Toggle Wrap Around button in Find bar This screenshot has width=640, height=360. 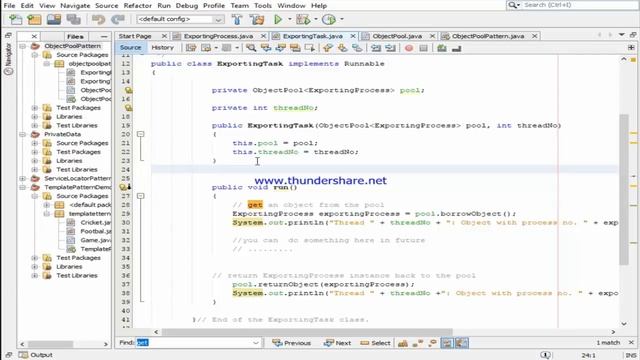click(462, 343)
